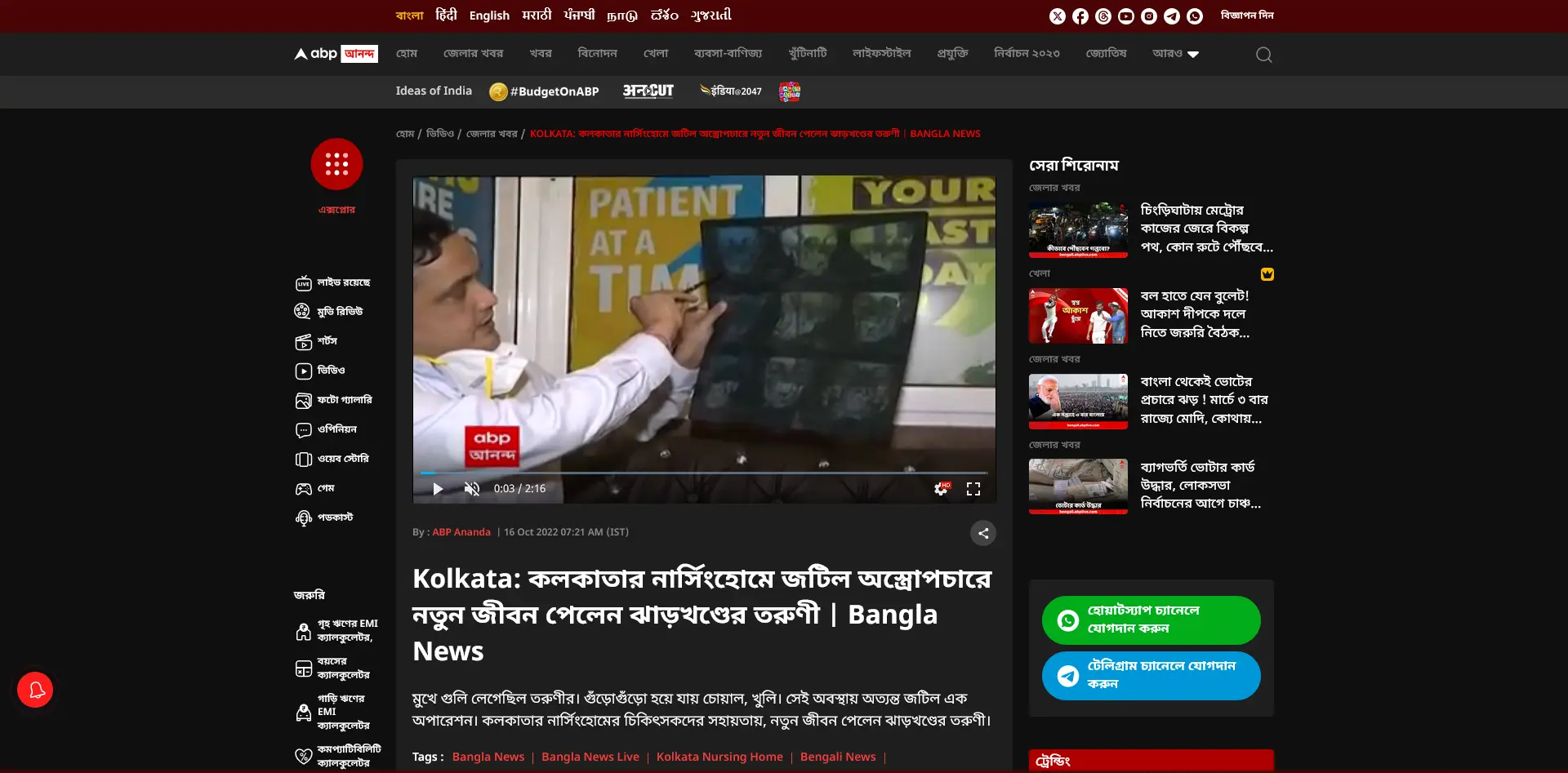Open ভিডিও in the sidebar
The width and height of the screenshot is (1568, 773).
[319, 371]
